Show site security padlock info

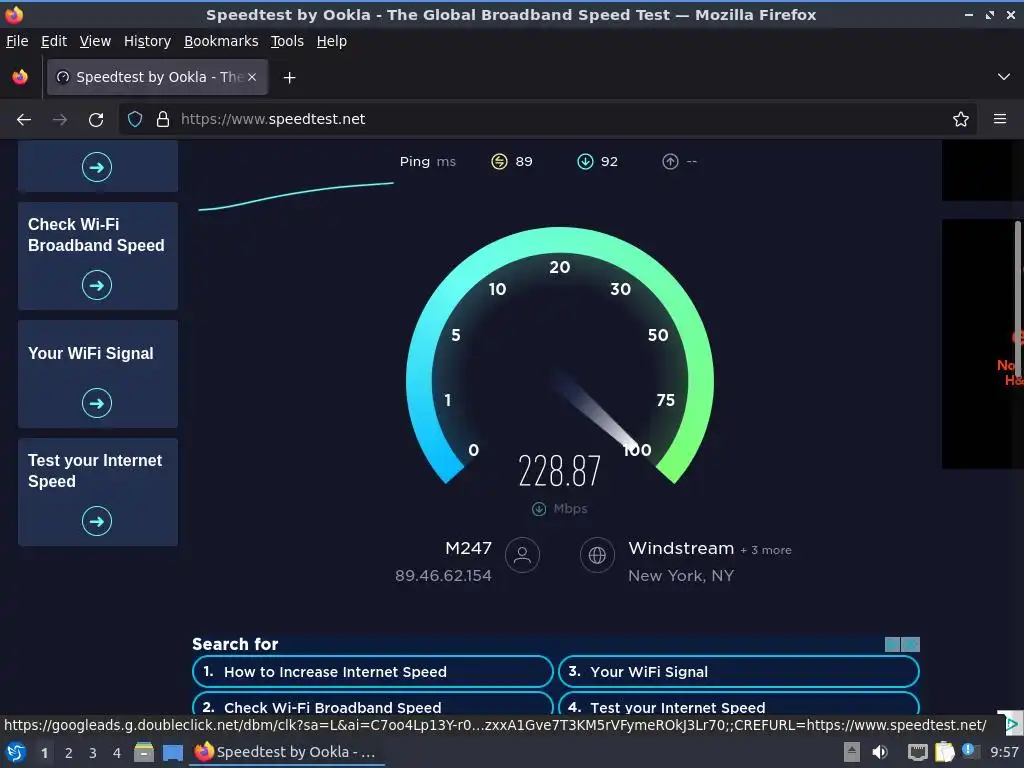[x=163, y=119]
